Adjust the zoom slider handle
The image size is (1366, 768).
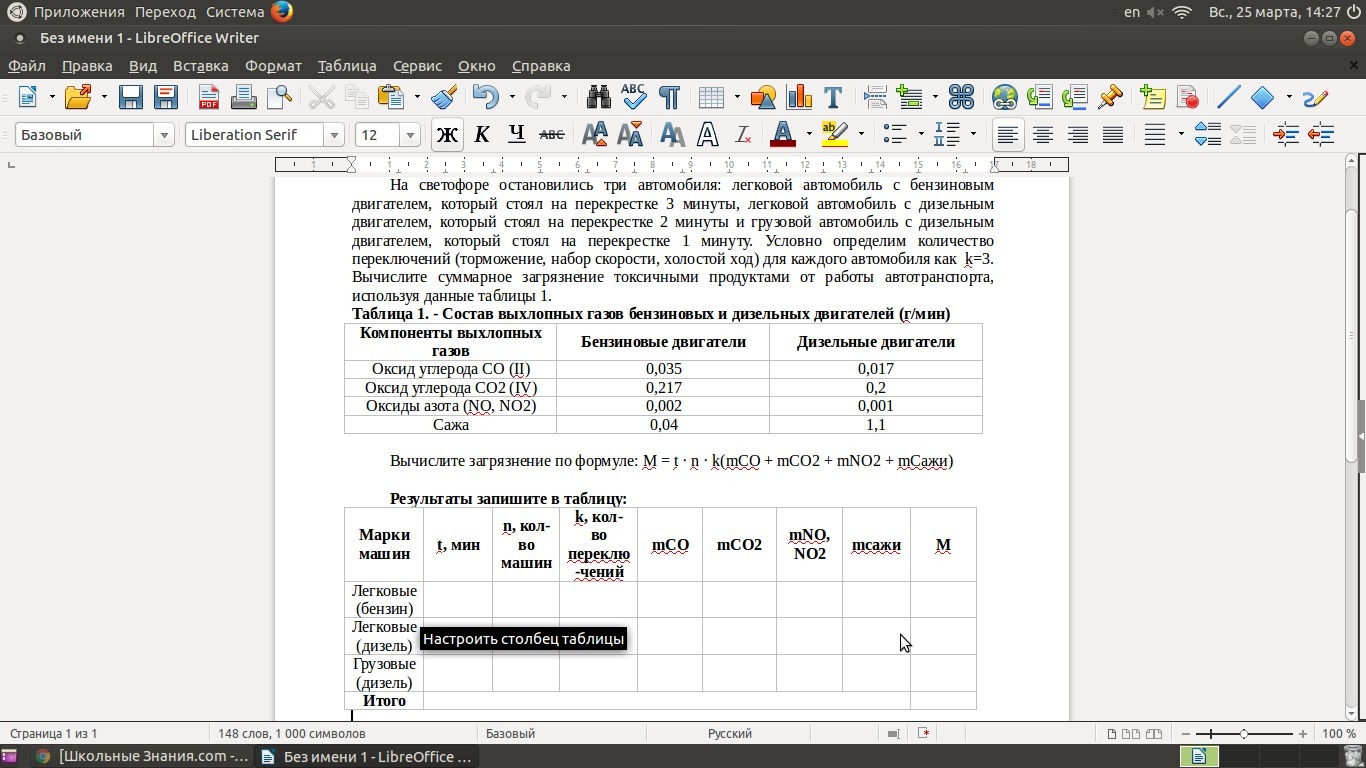point(1244,734)
